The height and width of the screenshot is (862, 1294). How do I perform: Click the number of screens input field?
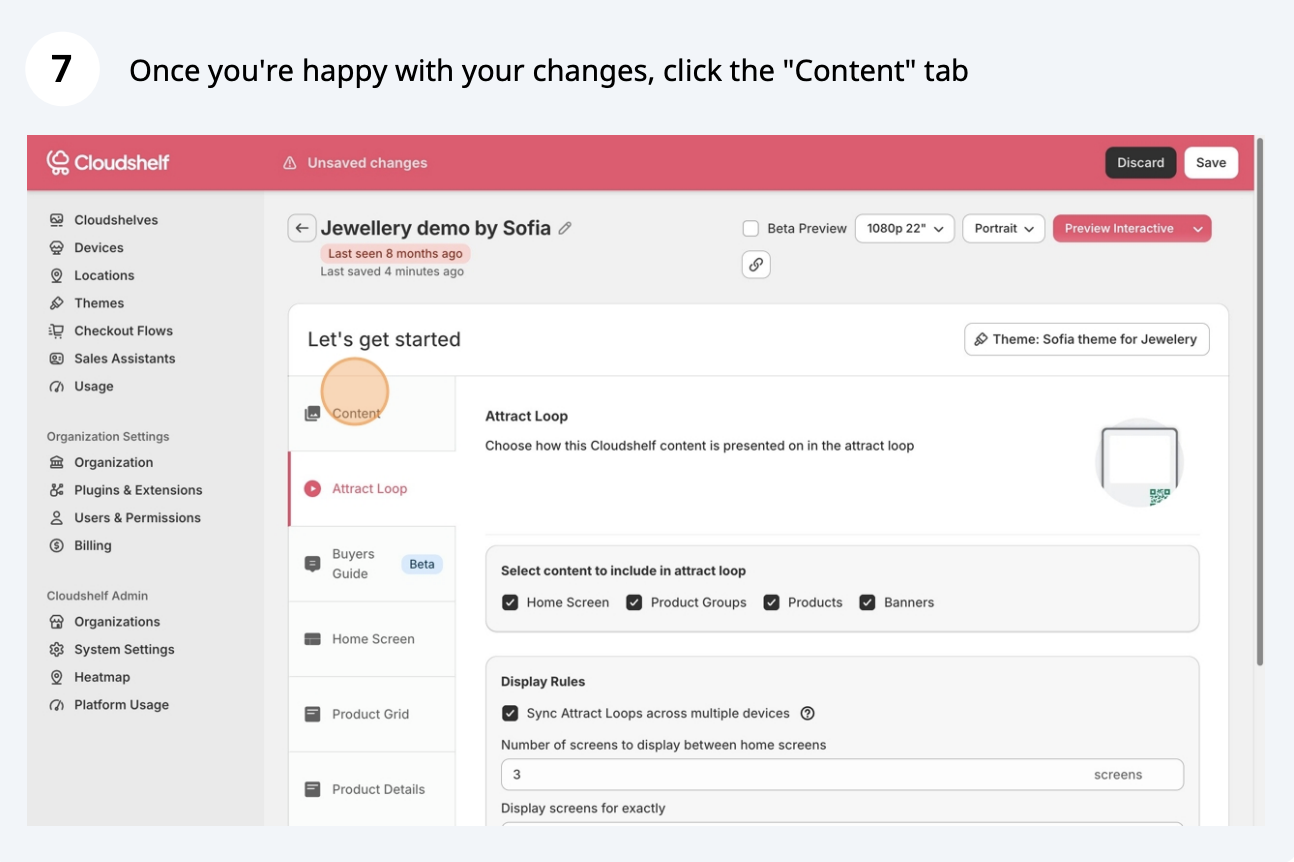point(790,775)
